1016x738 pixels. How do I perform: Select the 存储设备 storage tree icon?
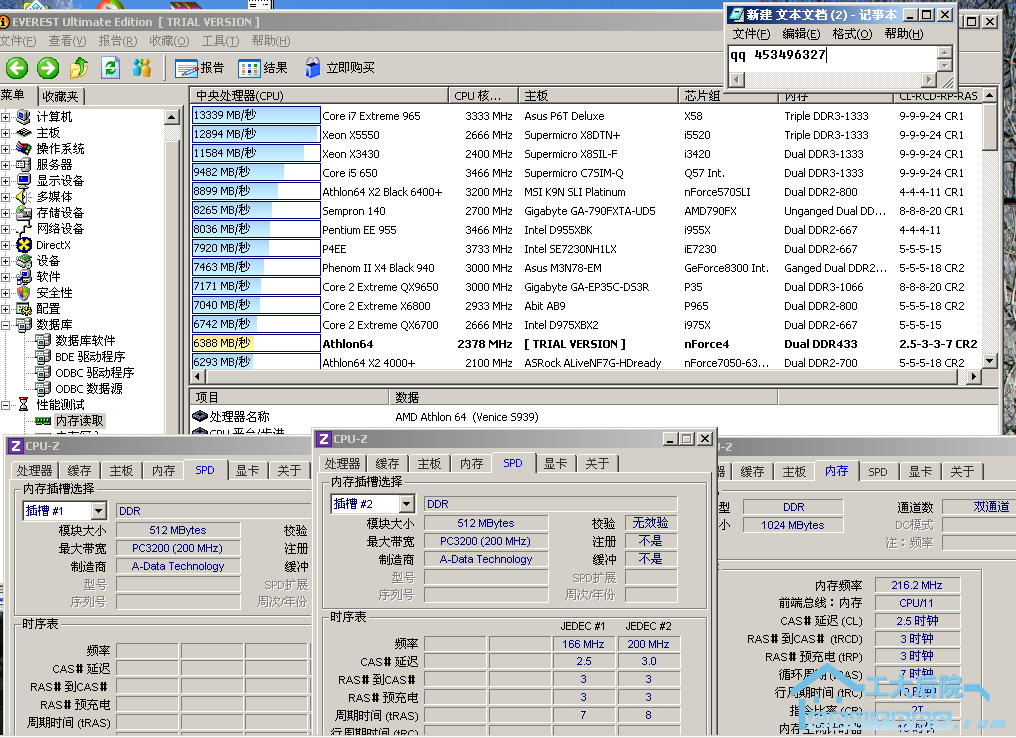[x=23, y=213]
